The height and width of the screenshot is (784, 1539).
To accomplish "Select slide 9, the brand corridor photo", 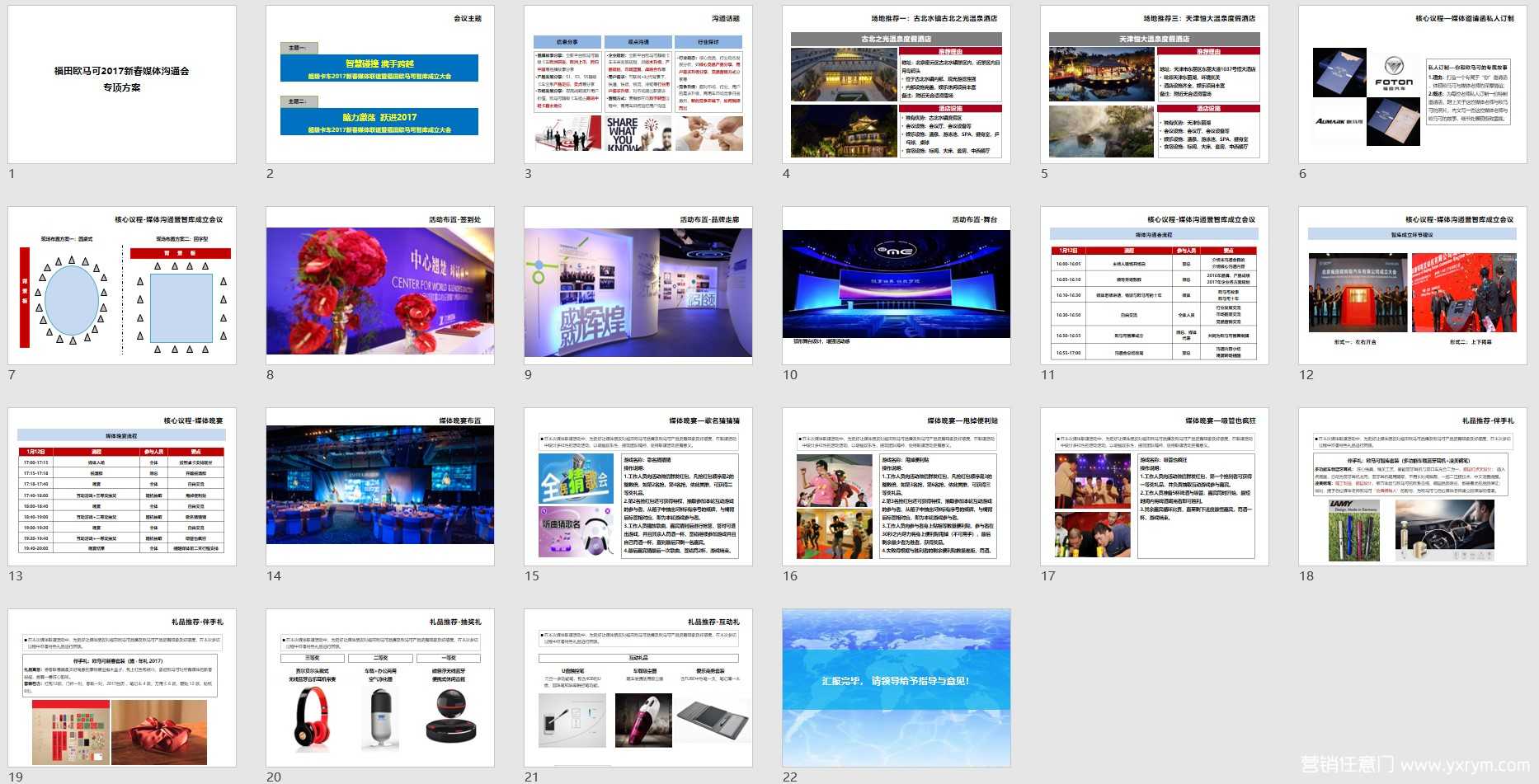I will click(638, 285).
